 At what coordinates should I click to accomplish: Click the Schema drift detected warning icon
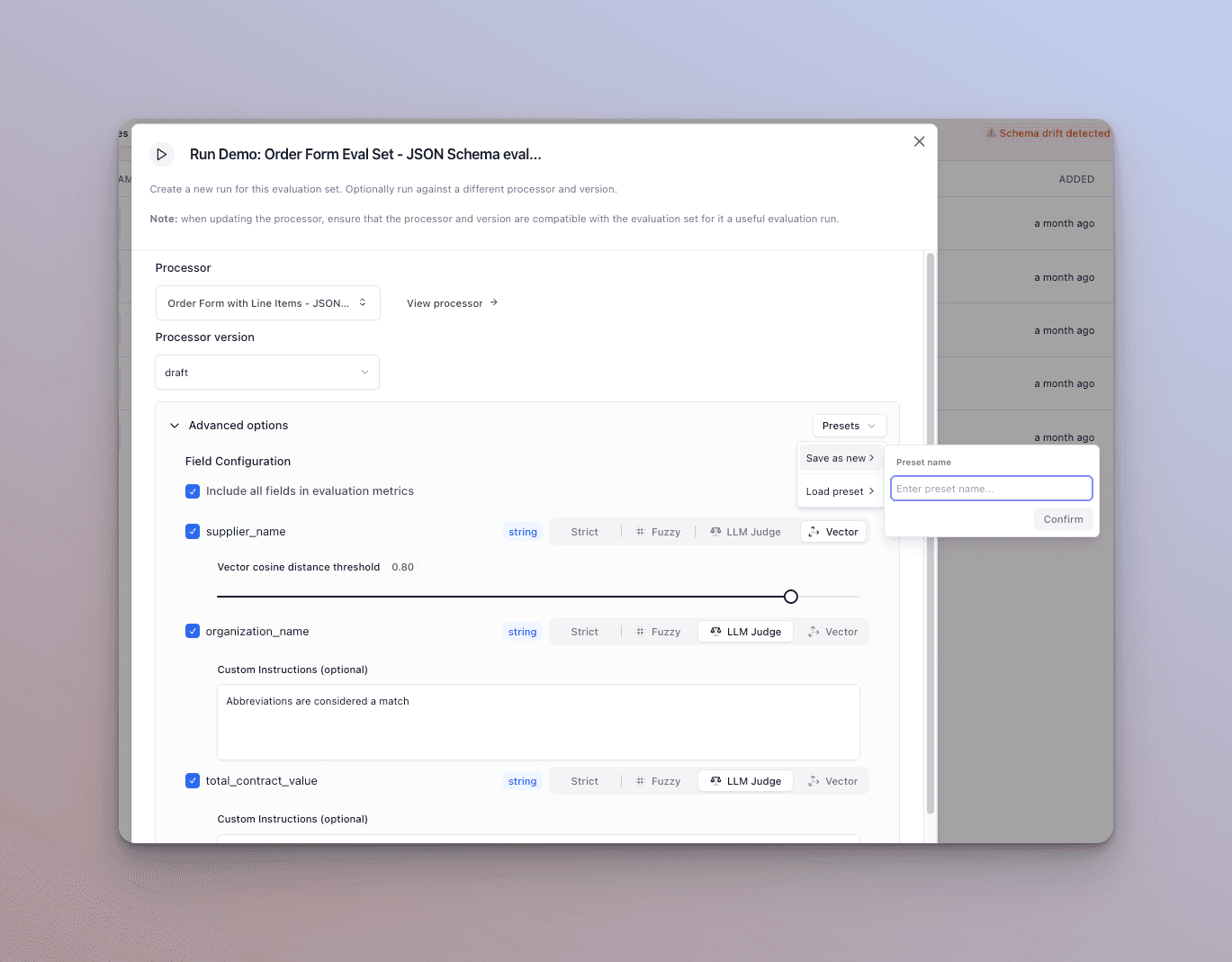991,133
